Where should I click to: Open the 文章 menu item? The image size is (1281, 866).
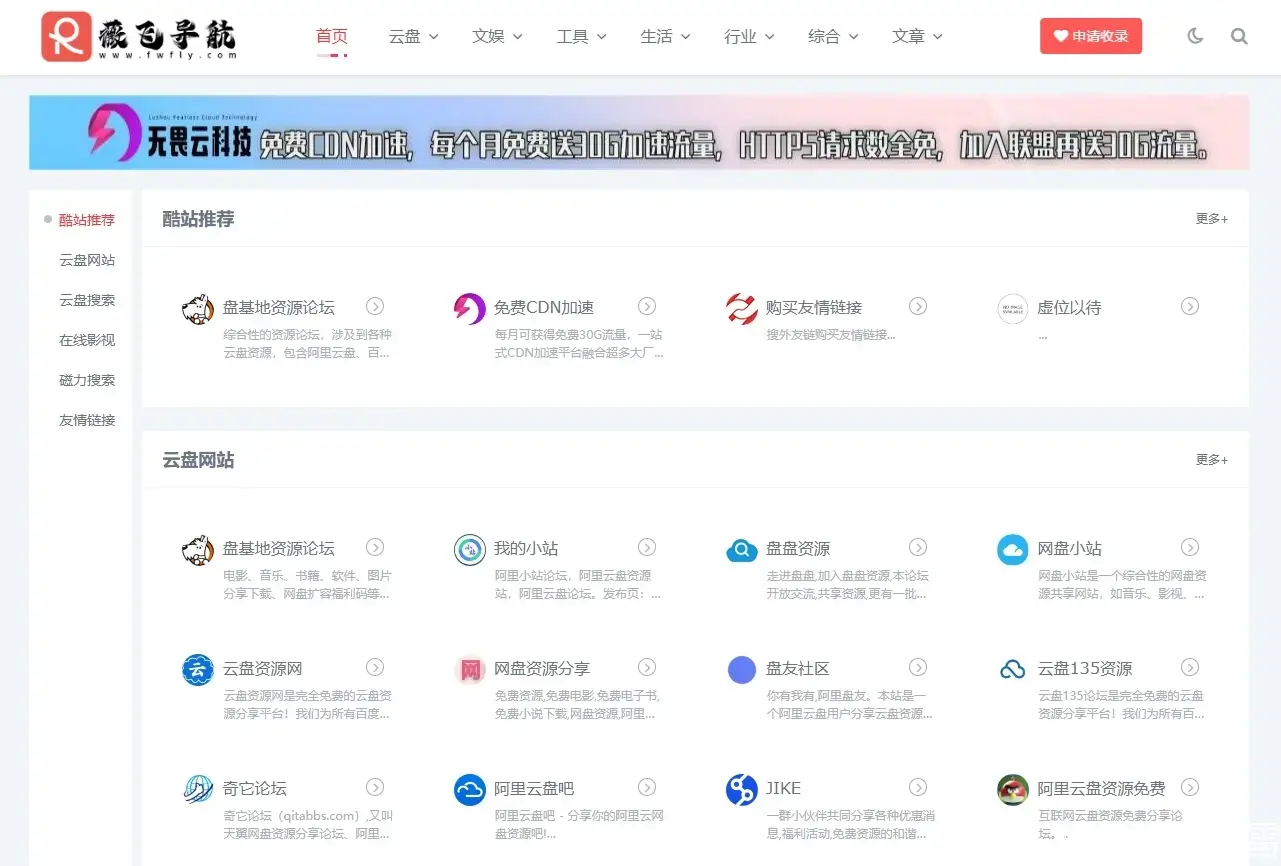coord(916,36)
